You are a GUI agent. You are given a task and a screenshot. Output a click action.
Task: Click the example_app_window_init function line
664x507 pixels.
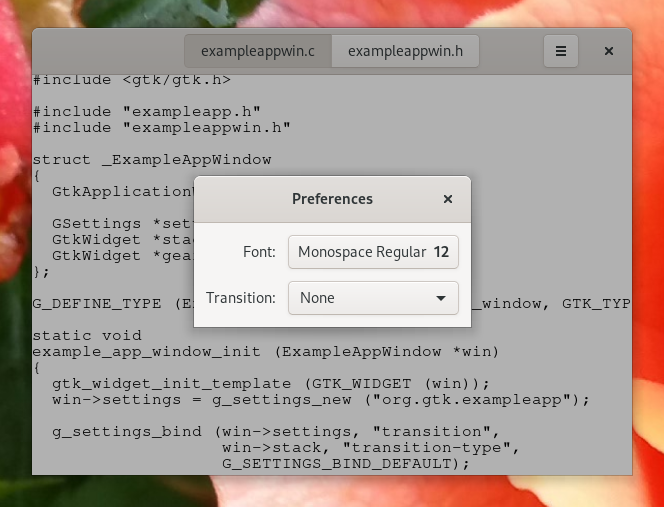tap(266, 352)
